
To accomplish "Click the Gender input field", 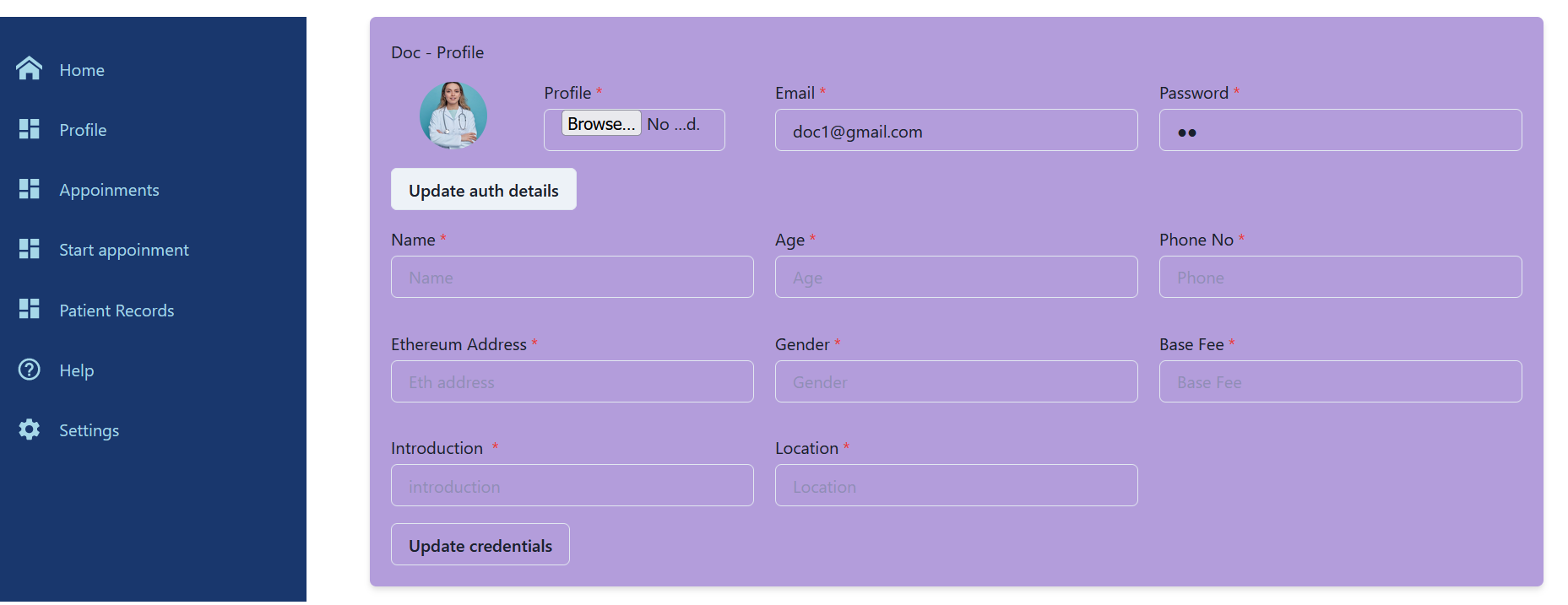I will click(957, 381).
